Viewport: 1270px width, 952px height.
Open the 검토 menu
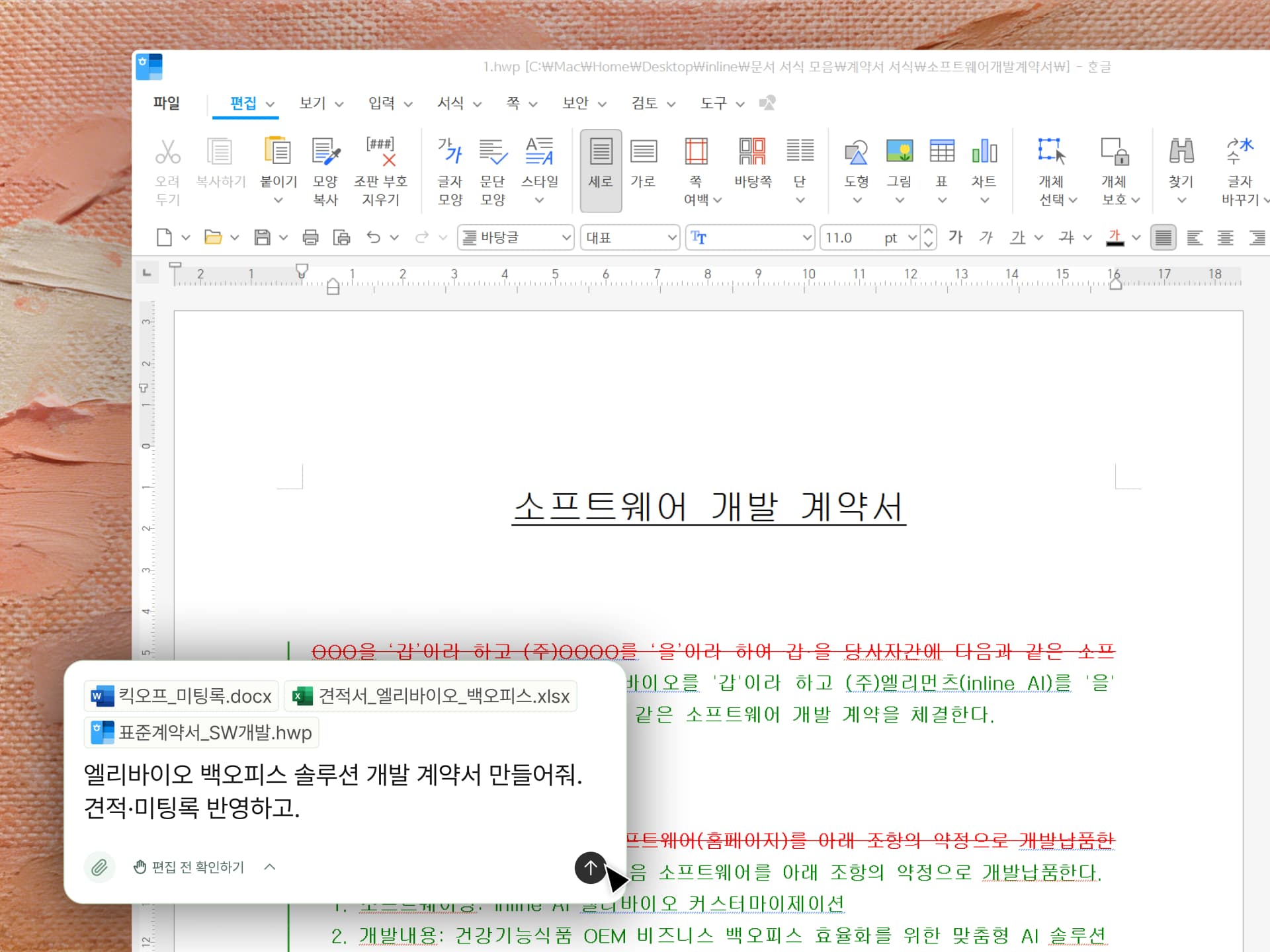tap(646, 103)
